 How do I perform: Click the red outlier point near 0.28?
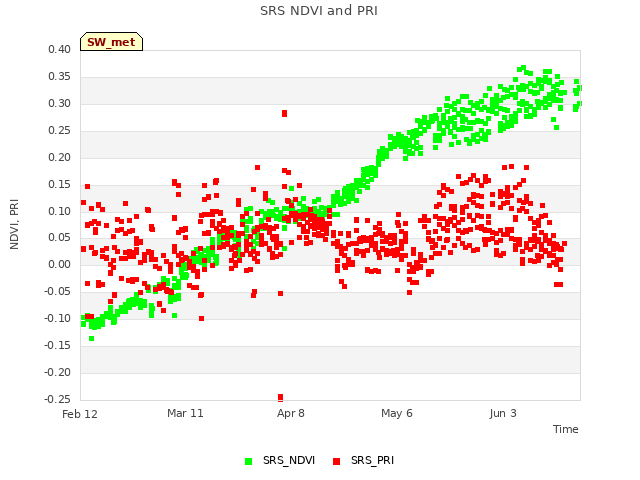[x=284, y=113]
